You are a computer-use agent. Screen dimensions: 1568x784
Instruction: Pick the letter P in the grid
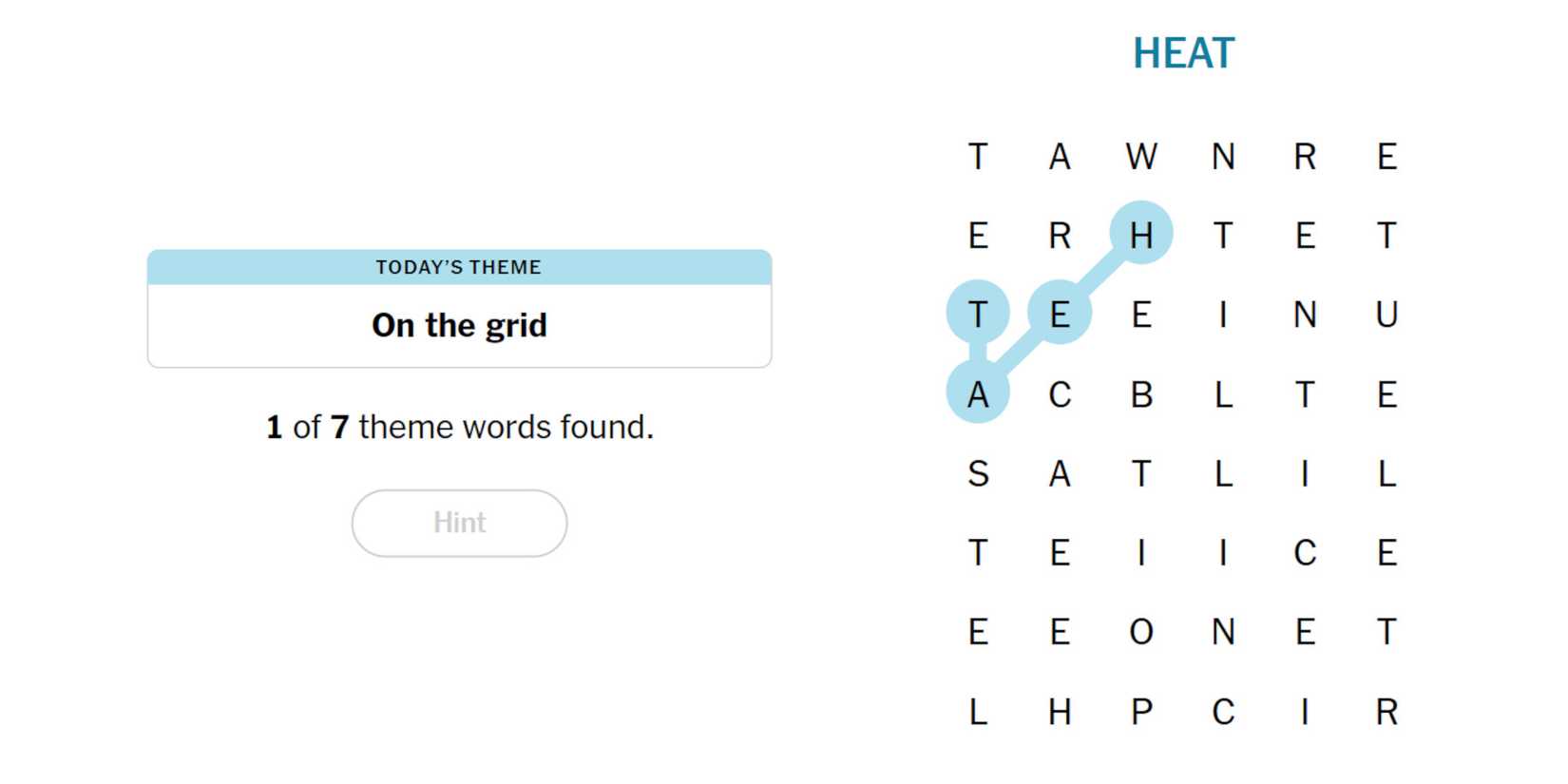(1141, 712)
